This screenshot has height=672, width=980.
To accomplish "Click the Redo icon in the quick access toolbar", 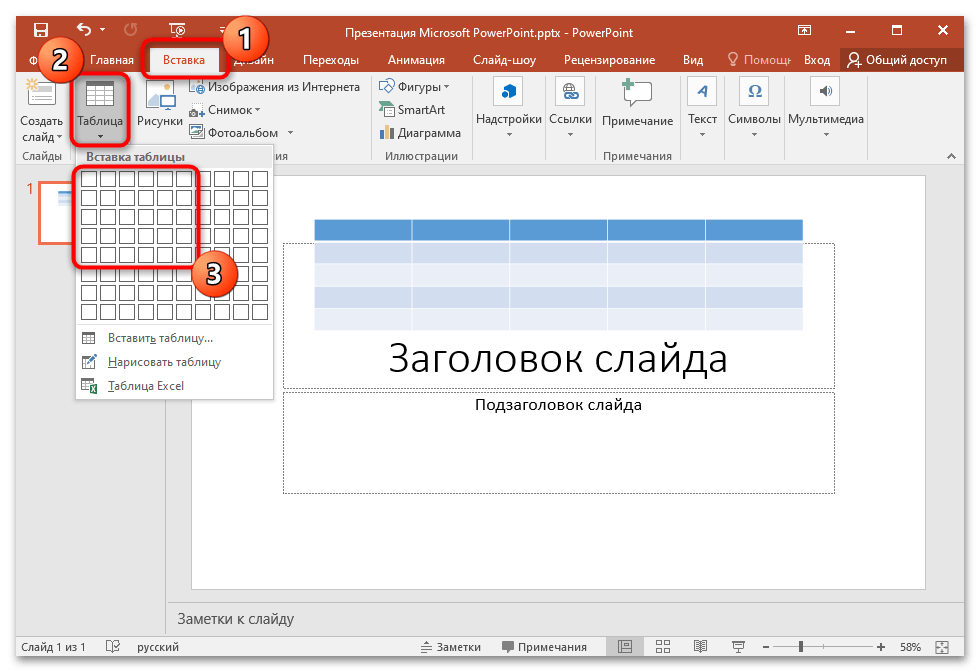I will pyautogui.click(x=131, y=29).
